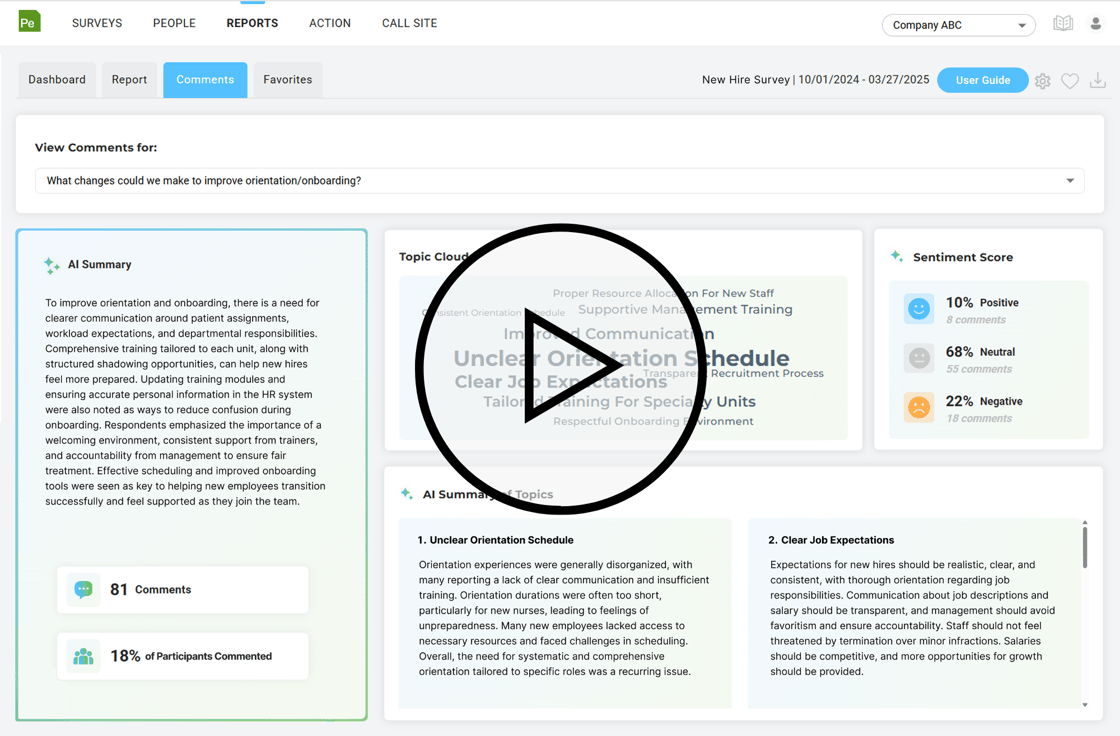Open the user profile icon
Screen dimensions: 1120x736
click(x=1096, y=24)
